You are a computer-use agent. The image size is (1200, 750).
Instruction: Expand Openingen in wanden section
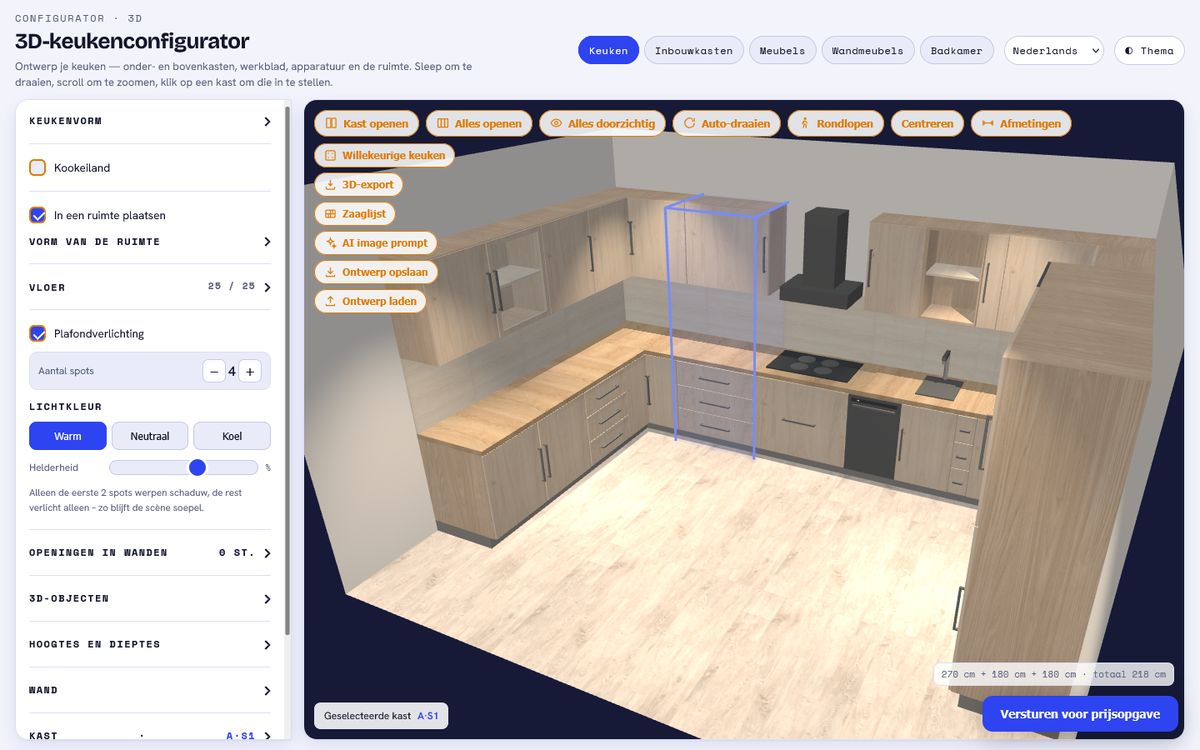point(150,552)
